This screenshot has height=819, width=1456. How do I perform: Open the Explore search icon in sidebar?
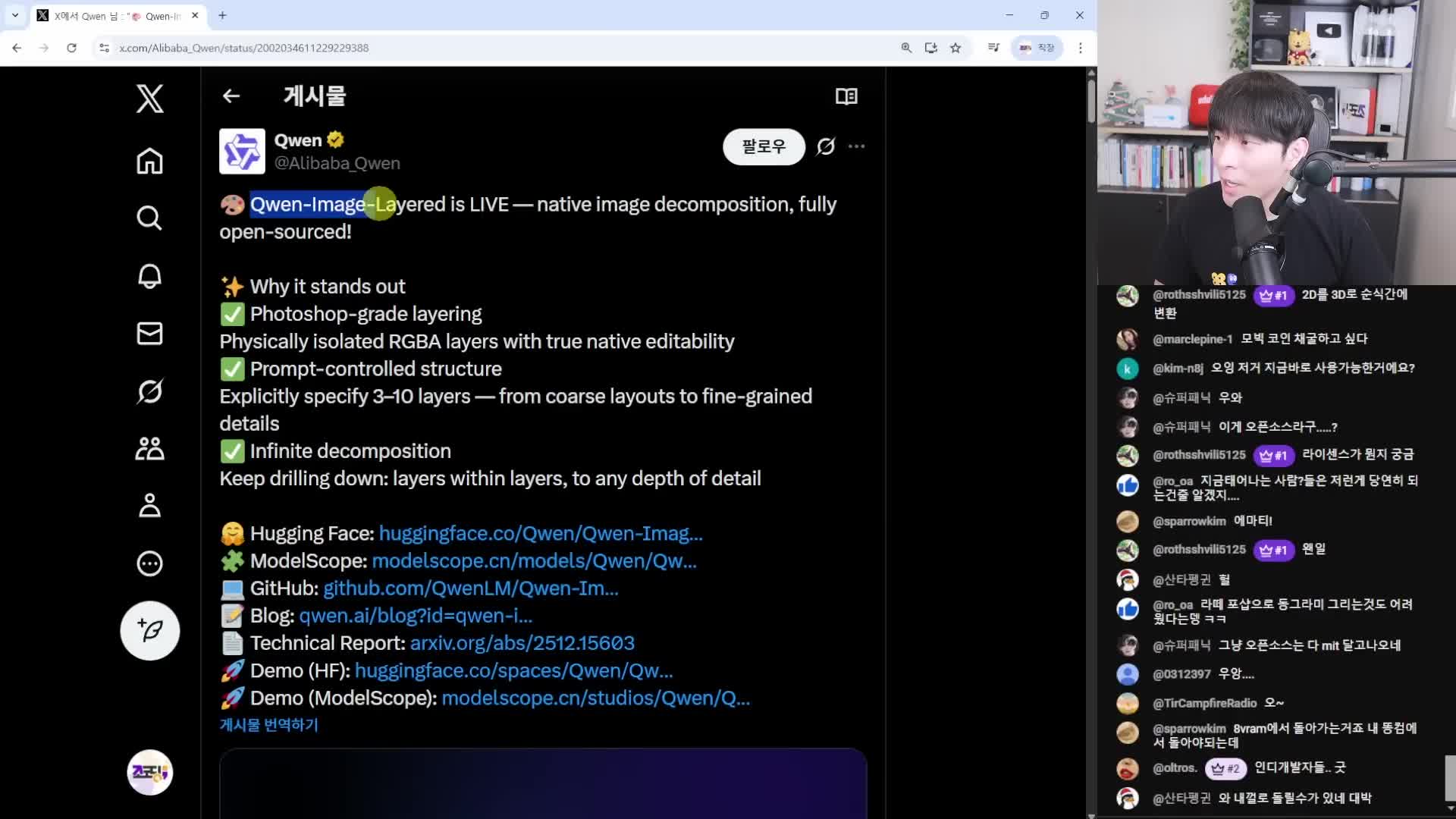click(149, 218)
